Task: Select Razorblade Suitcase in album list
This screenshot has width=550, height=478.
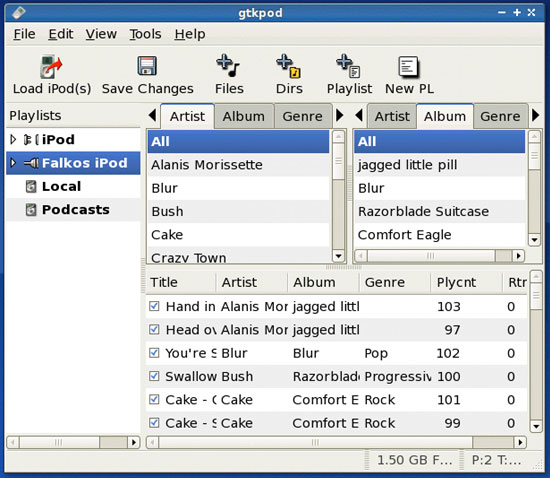Action: click(440, 211)
